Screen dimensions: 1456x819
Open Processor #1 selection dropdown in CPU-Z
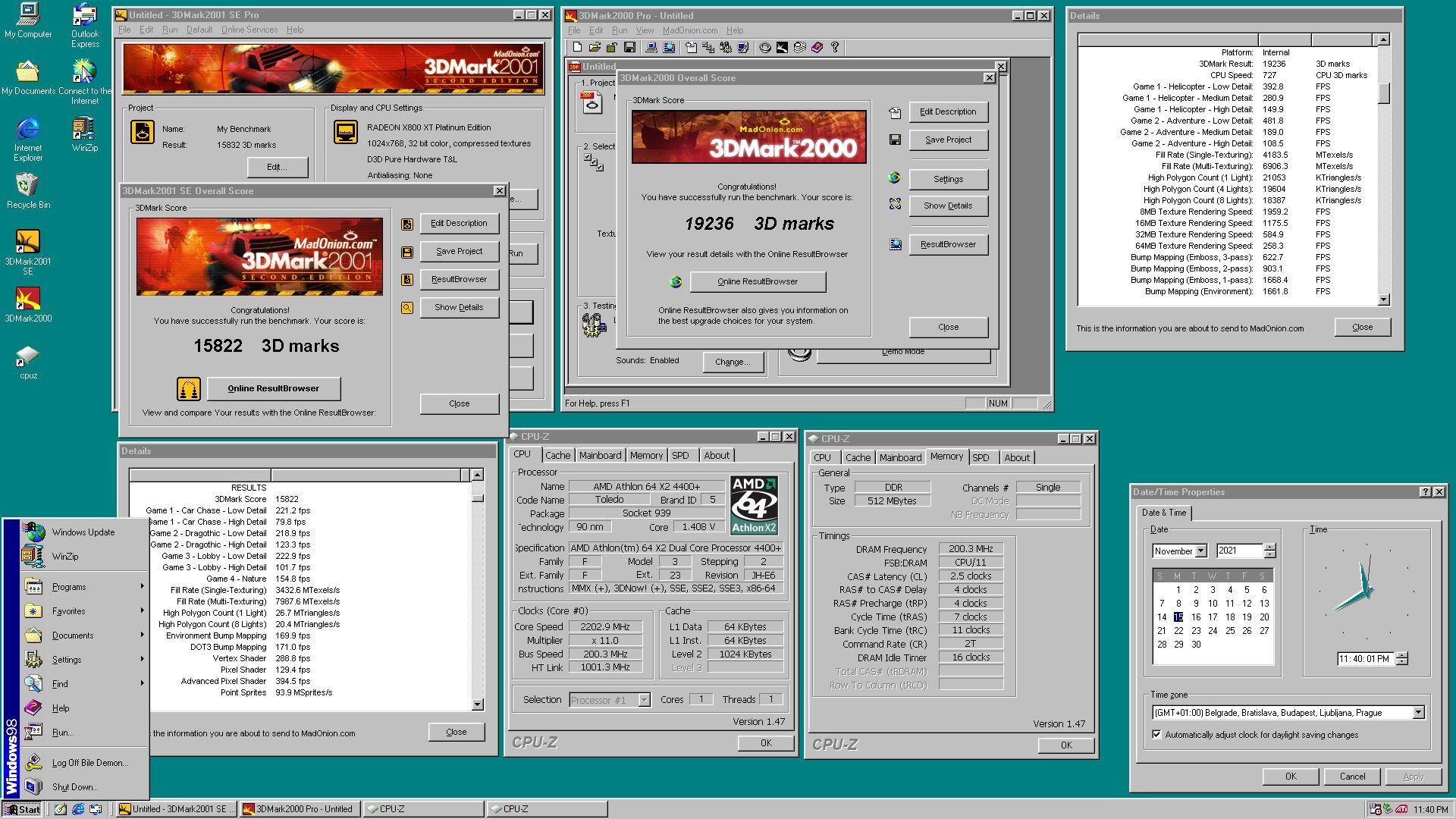pyautogui.click(x=644, y=699)
